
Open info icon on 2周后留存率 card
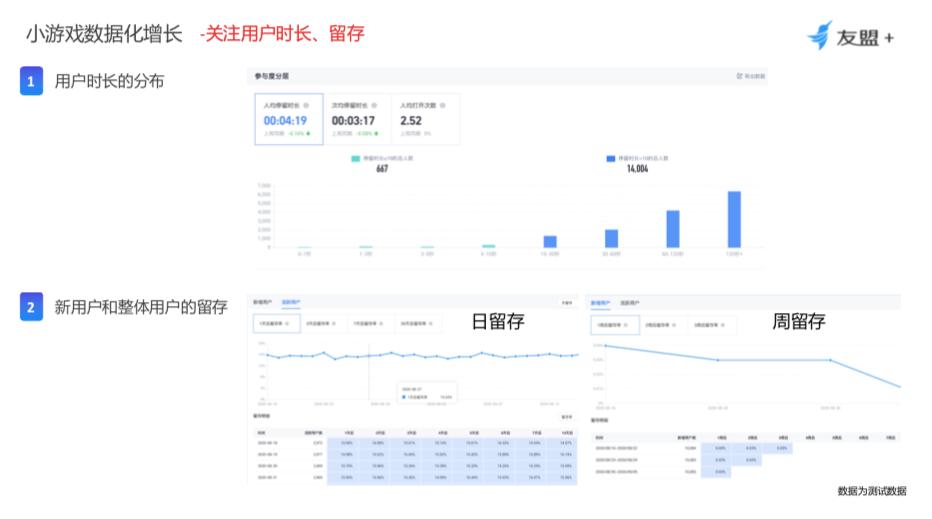674,325
